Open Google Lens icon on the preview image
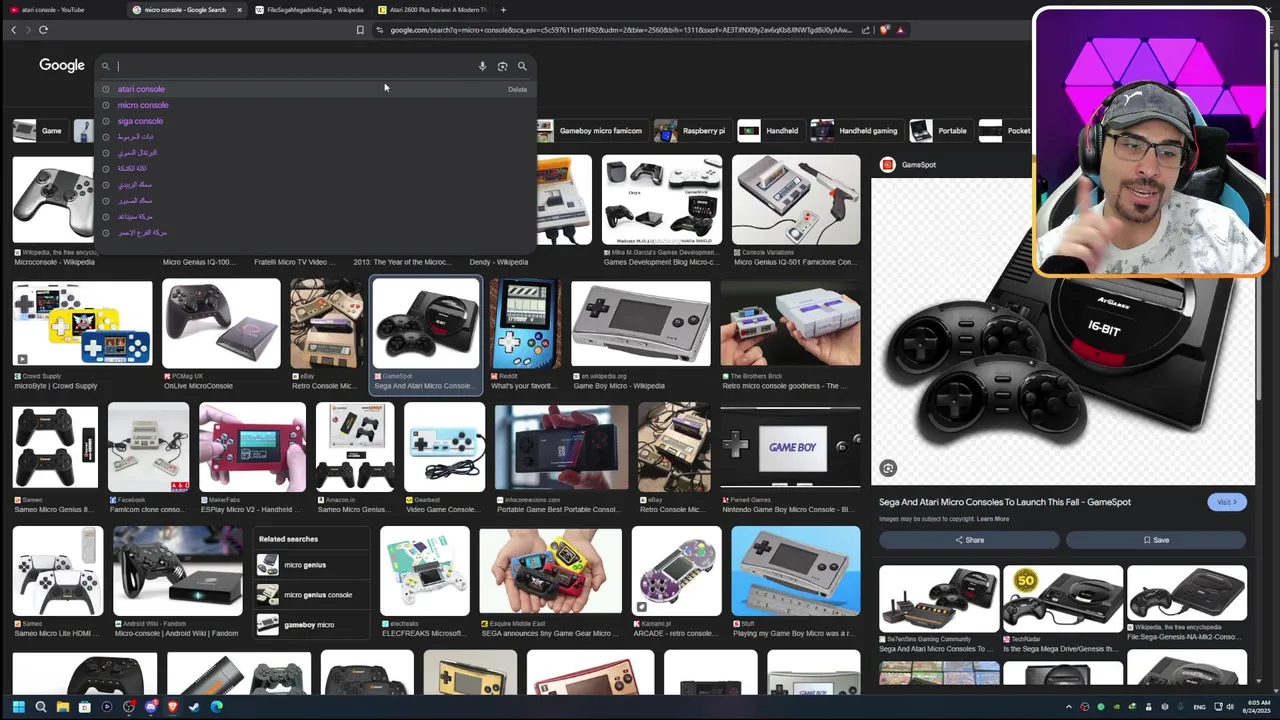1280x720 pixels. (888, 468)
